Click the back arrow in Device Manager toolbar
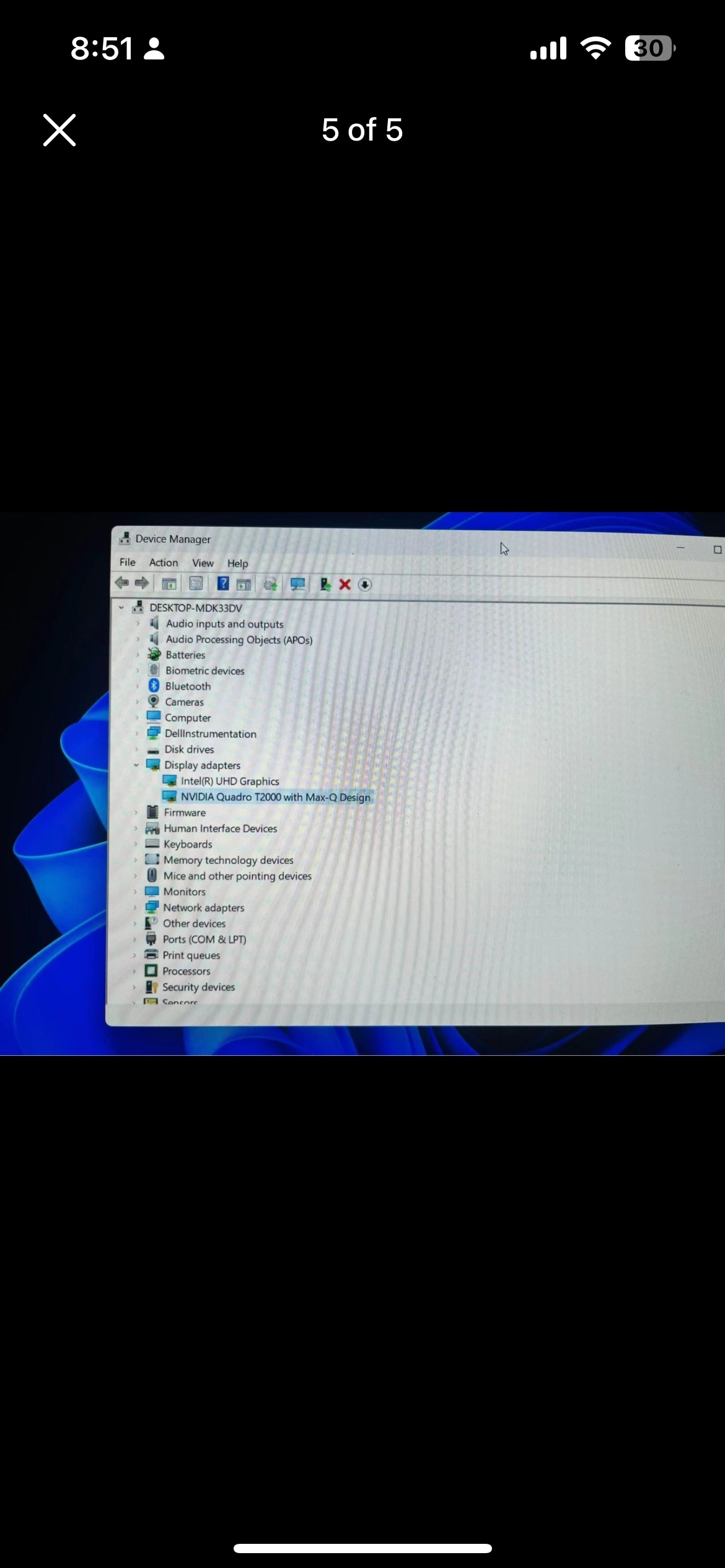The image size is (725, 1568). 122,583
